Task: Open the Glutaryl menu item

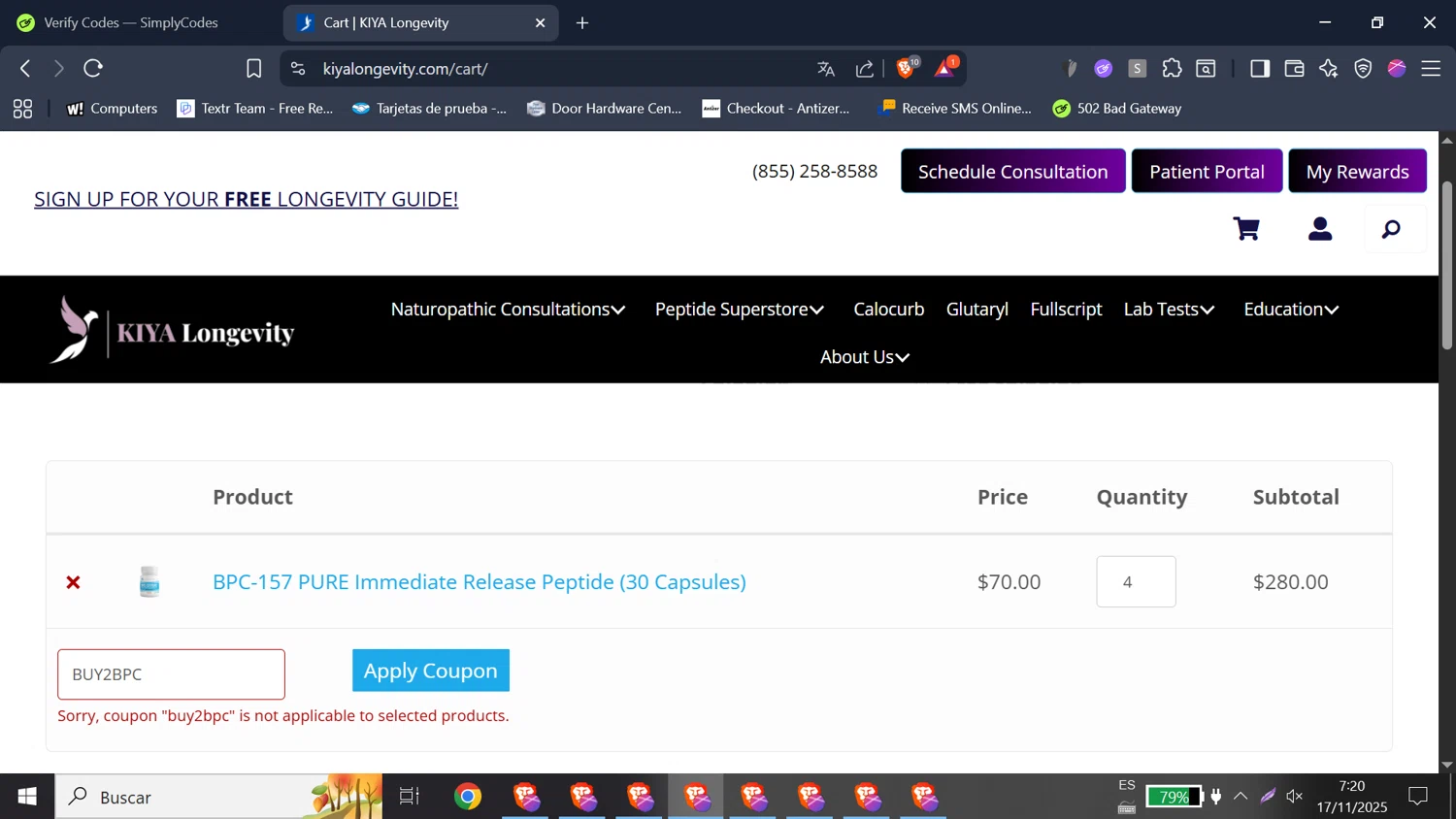Action: click(x=977, y=310)
